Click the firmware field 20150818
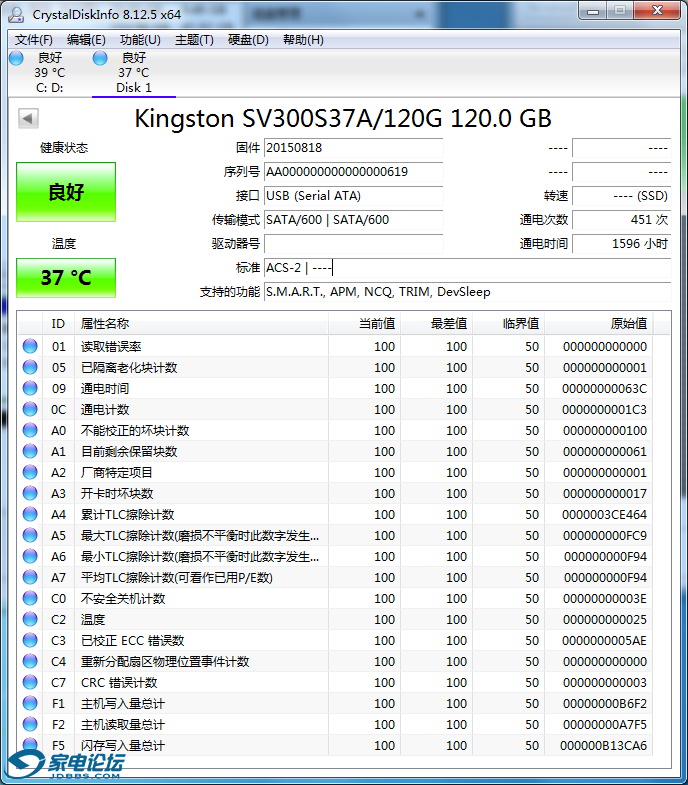The image size is (688, 785). click(x=354, y=148)
